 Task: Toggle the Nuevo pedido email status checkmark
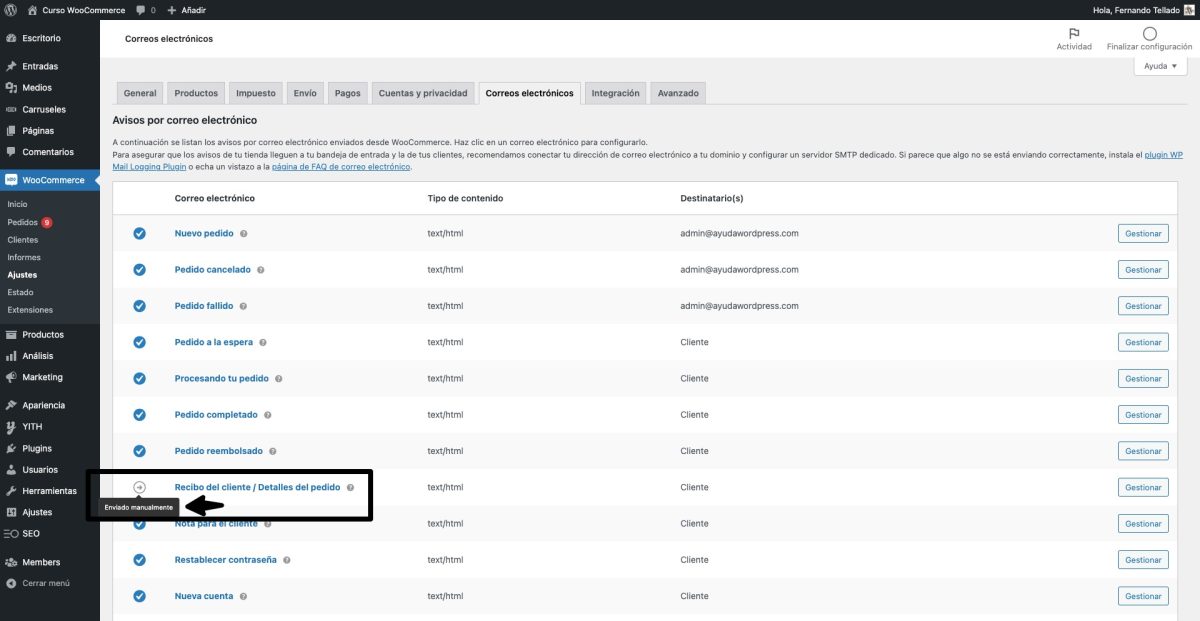tap(139, 233)
